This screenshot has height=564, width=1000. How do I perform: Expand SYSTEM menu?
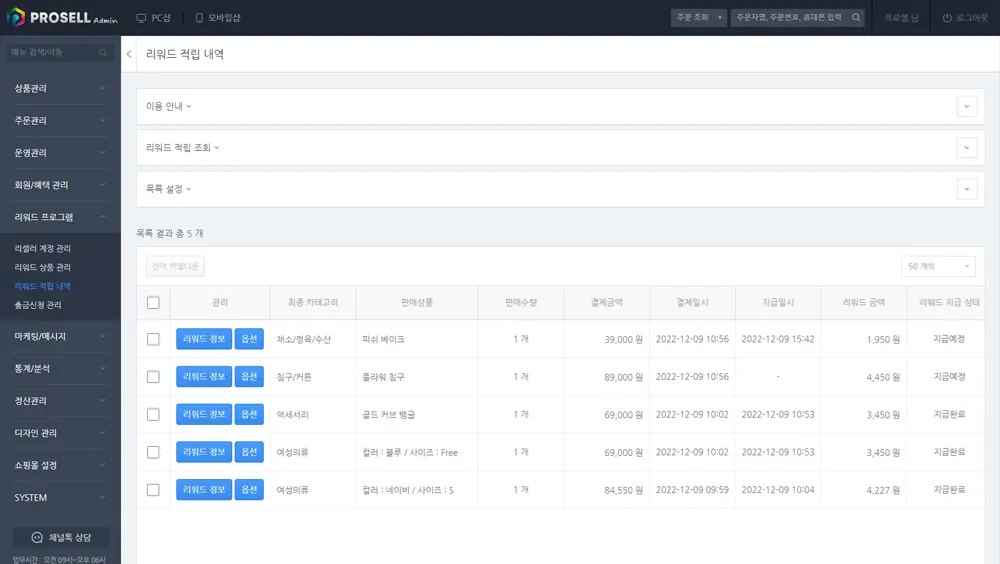61,498
